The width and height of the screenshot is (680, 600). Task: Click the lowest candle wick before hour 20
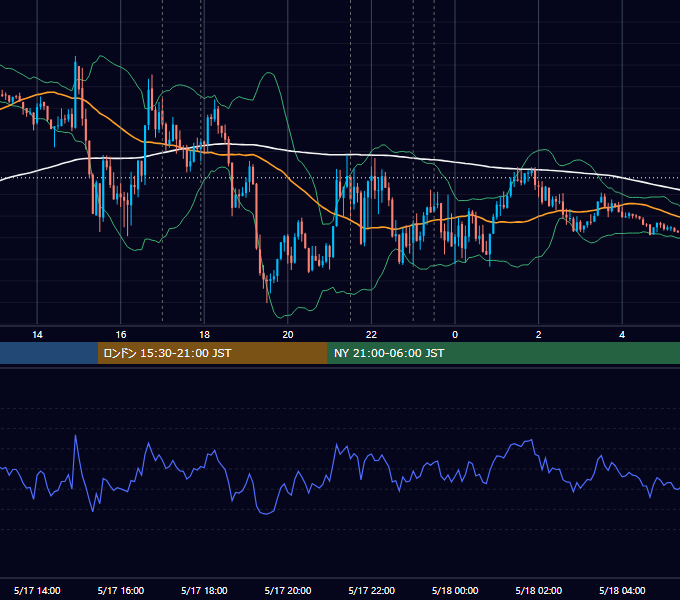267,288
